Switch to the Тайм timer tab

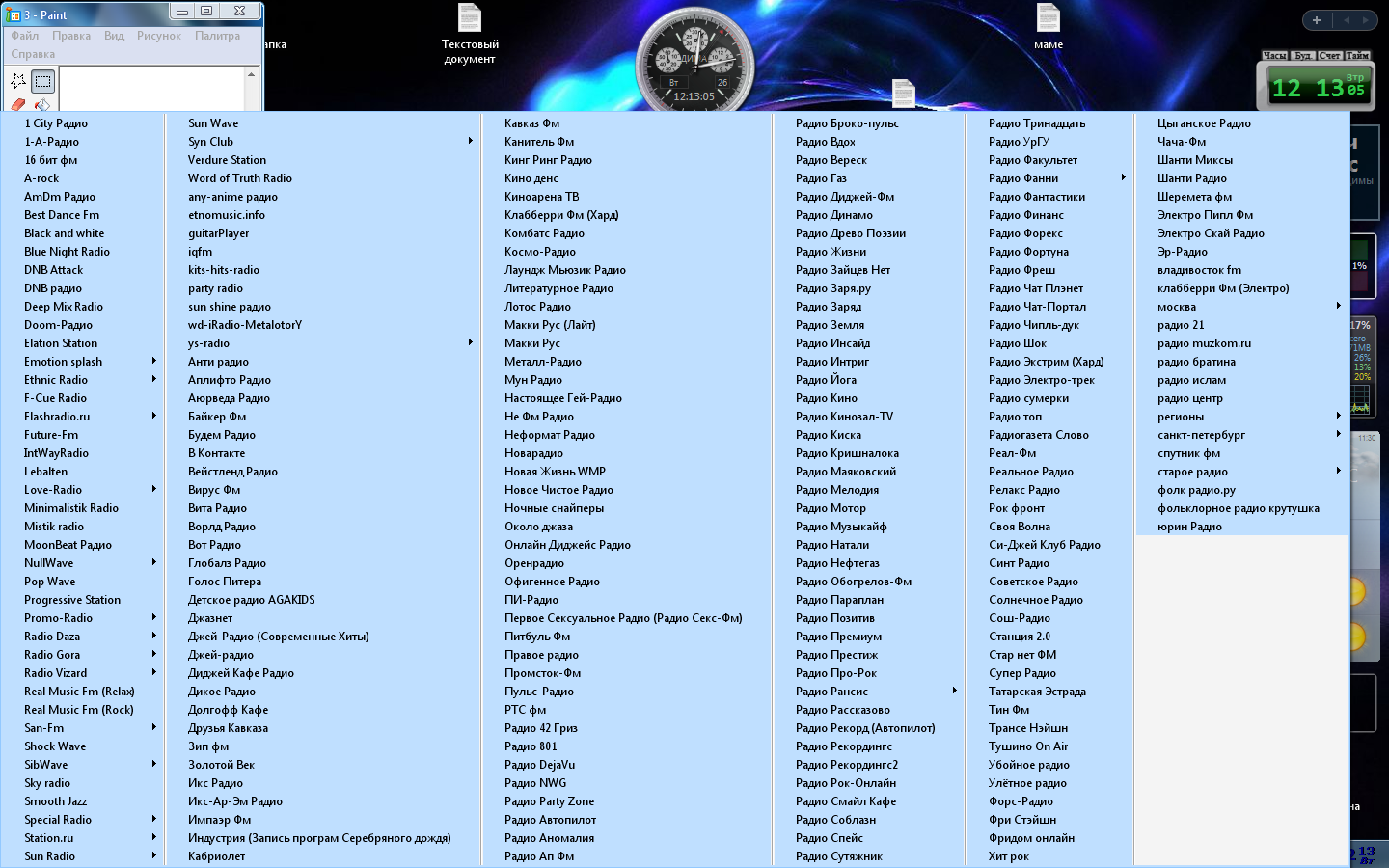tap(1358, 56)
